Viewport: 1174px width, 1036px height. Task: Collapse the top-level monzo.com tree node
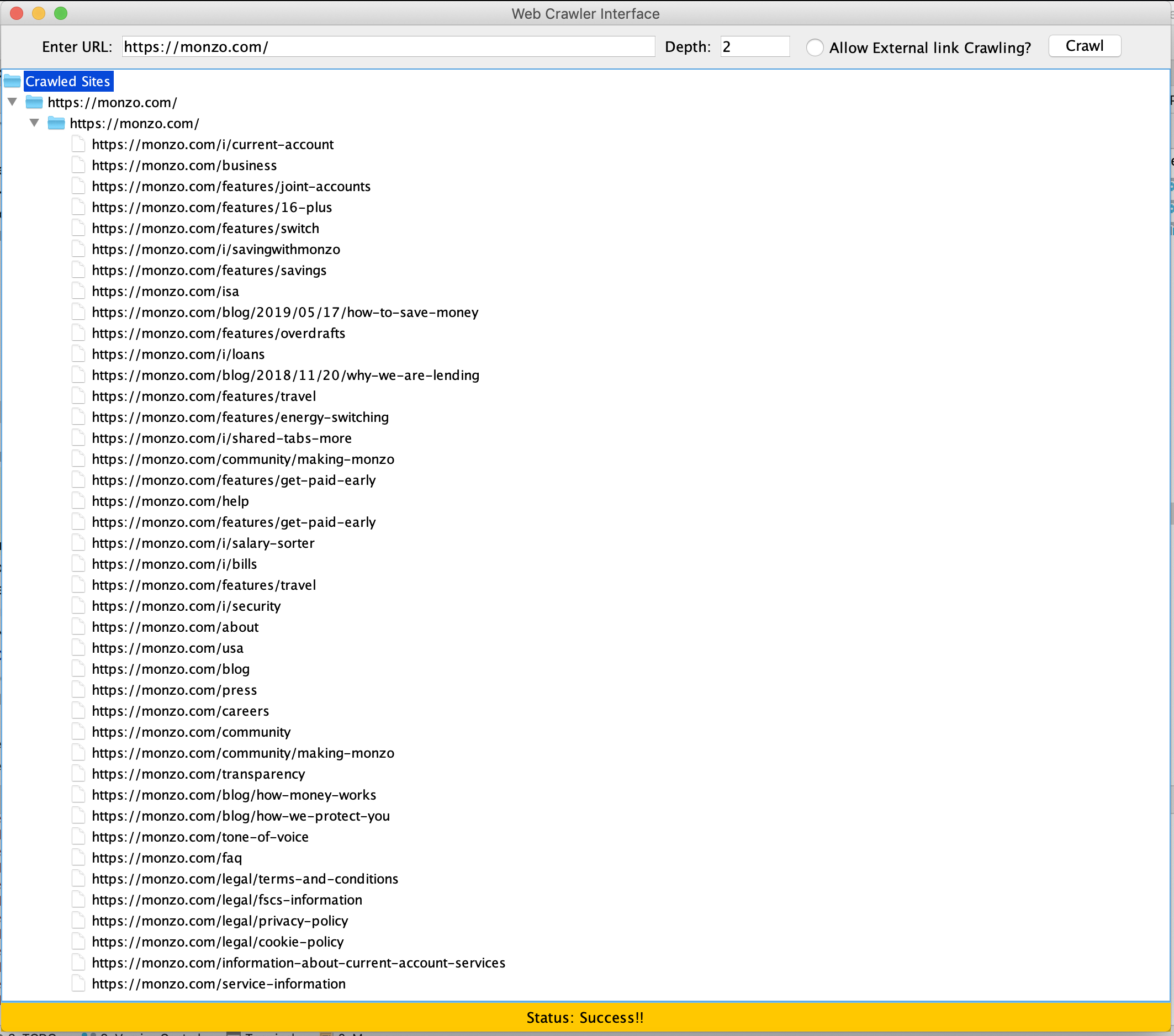click(x=13, y=102)
